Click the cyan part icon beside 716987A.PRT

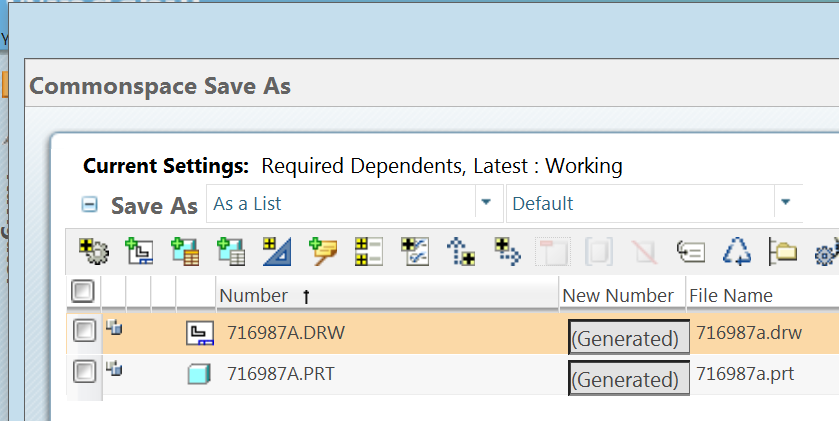tap(199, 374)
